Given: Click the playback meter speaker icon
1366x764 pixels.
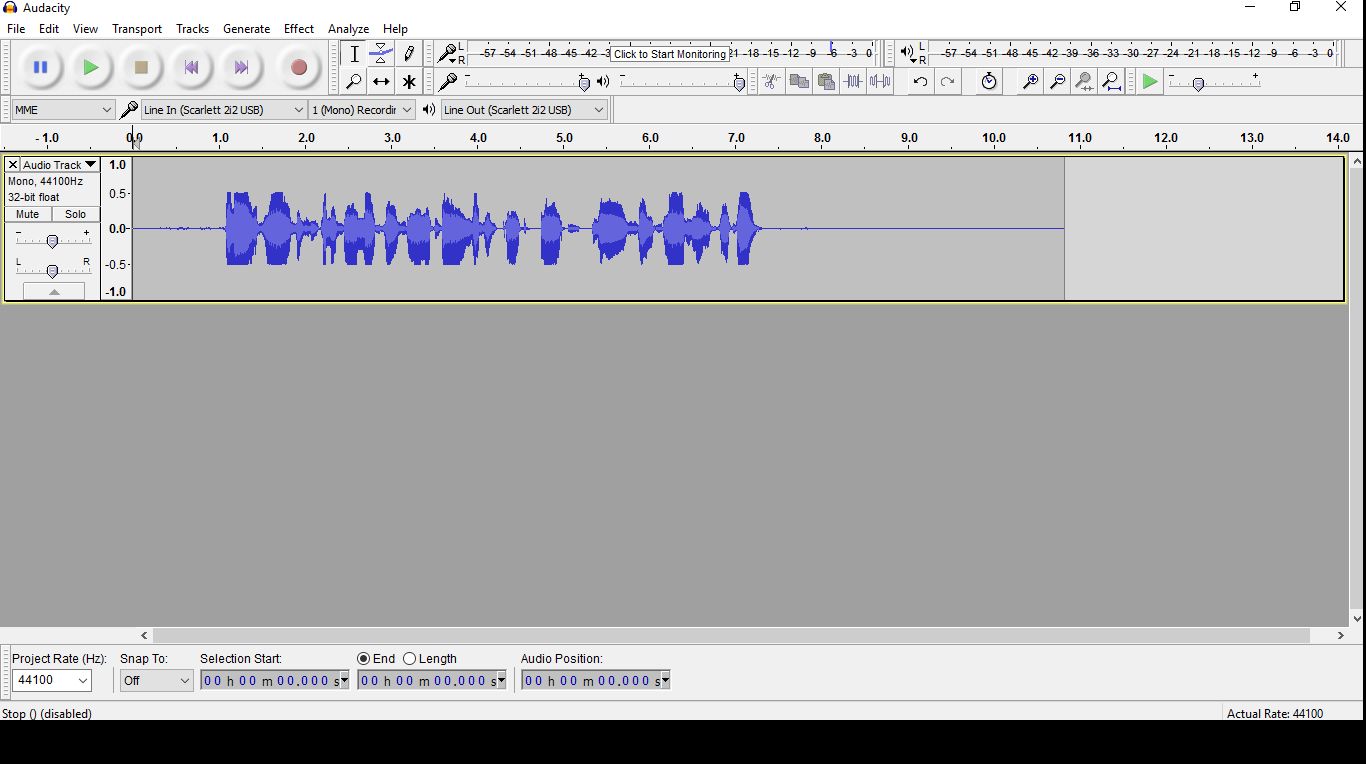Looking at the screenshot, I should (x=907, y=53).
